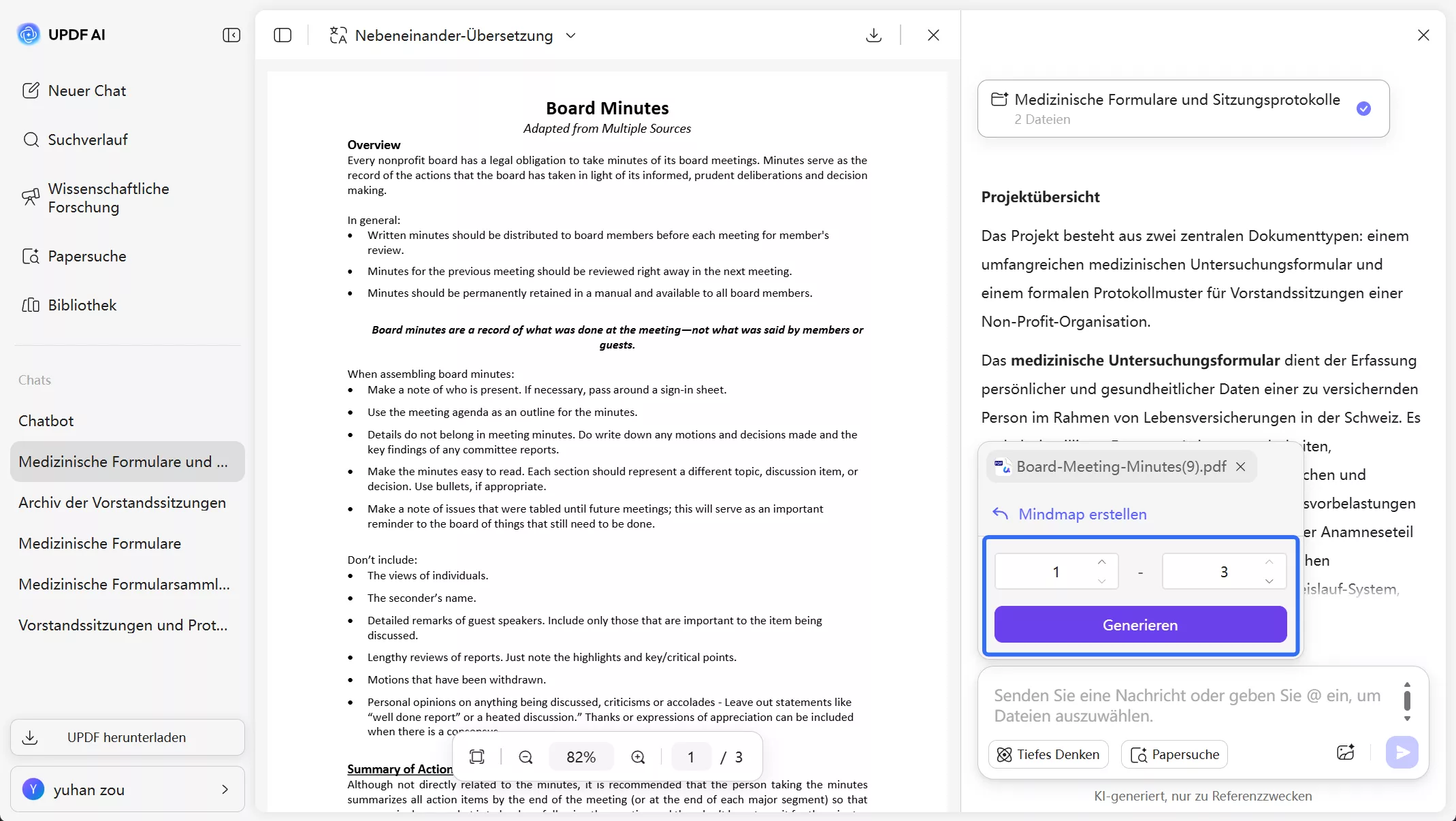Open Archiv der Vorstandssitzungen chat
Screen dimensions: 1456x821
[123, 502]
